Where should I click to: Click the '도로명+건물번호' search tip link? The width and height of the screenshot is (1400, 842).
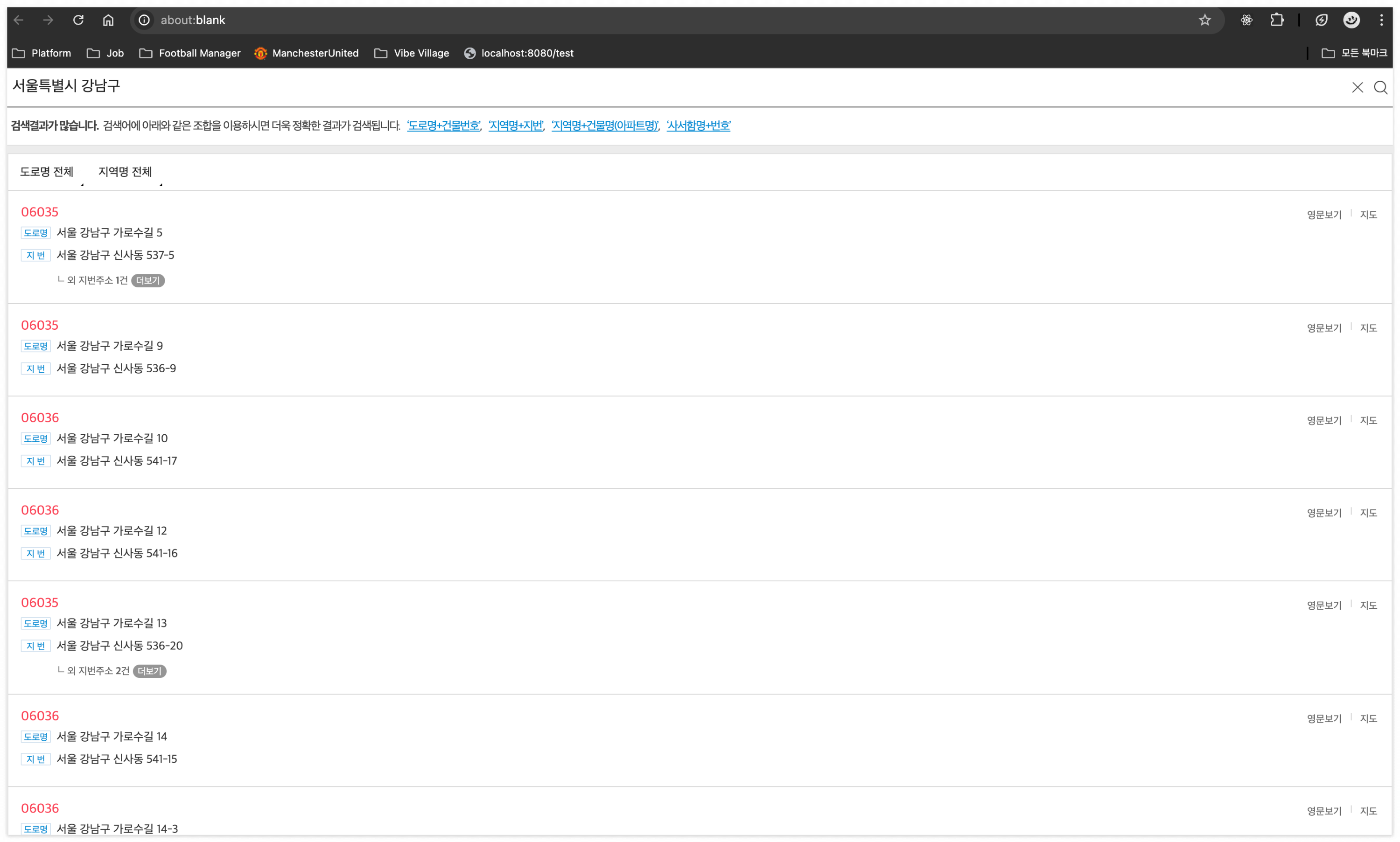click(x=443, y=126)
